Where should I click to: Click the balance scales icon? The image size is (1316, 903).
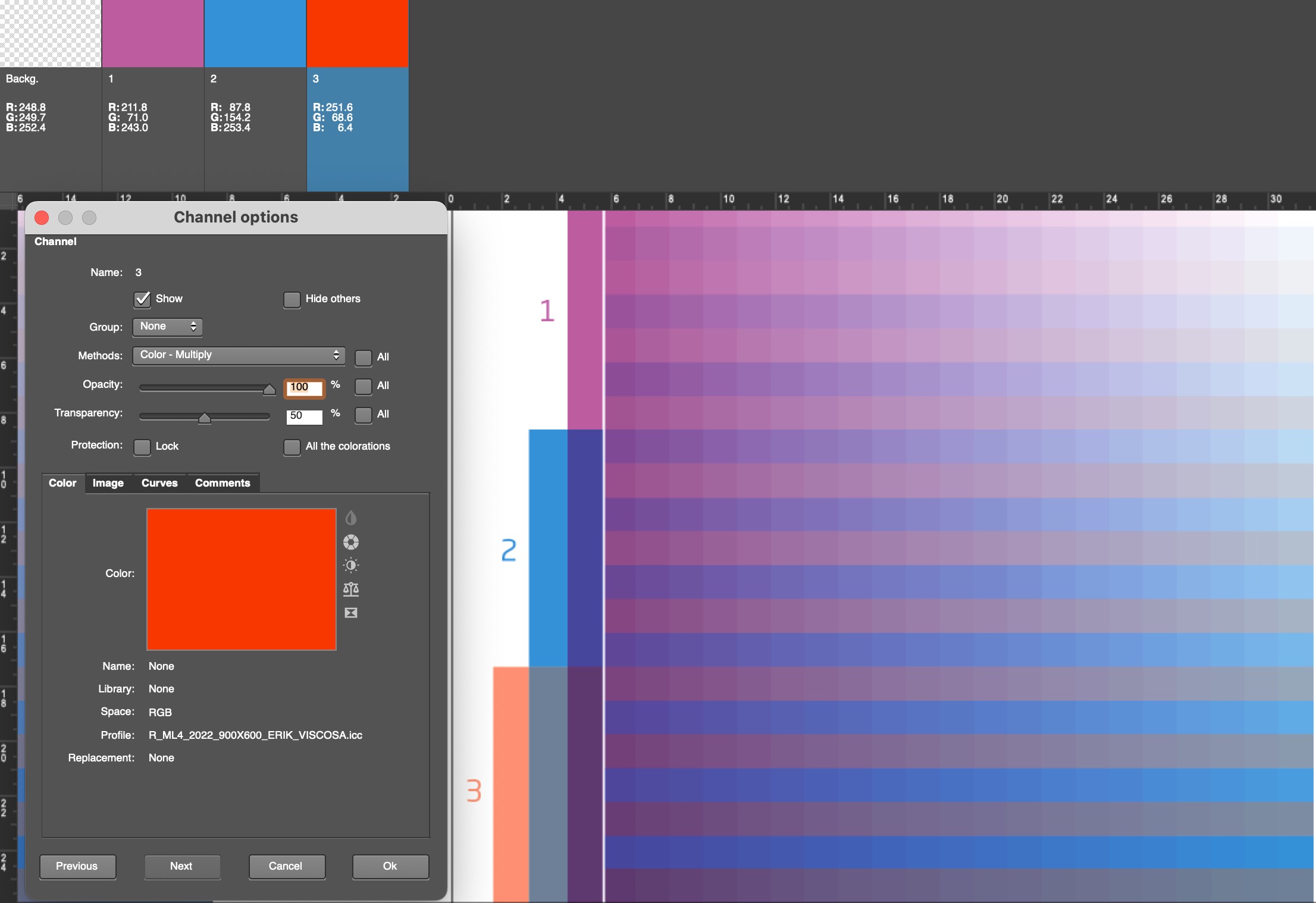[351, 589]
